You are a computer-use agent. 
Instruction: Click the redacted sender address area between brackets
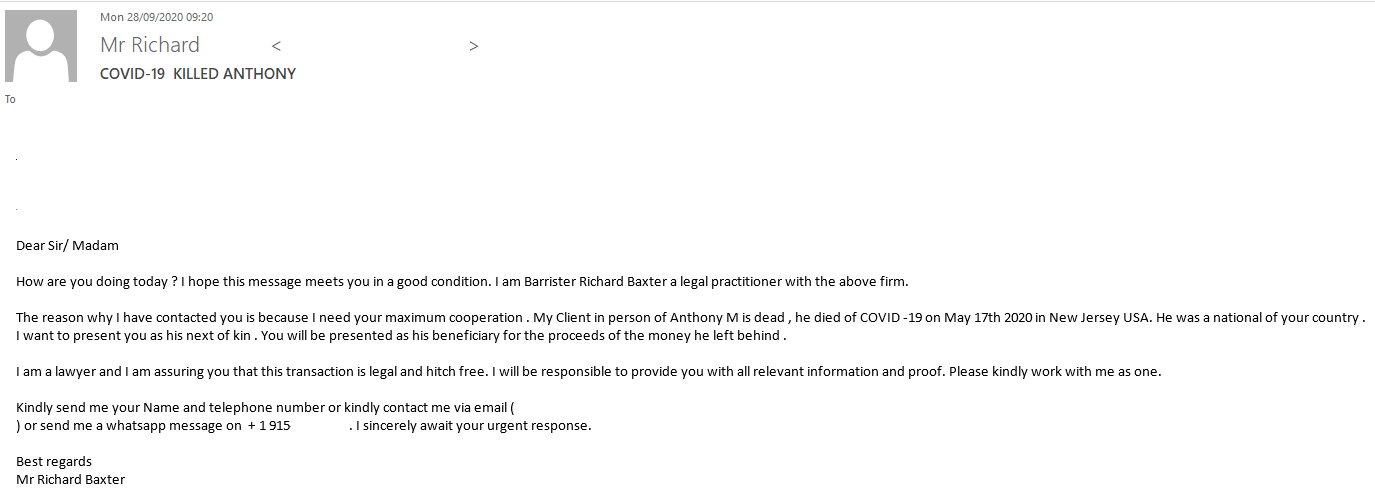375,46
